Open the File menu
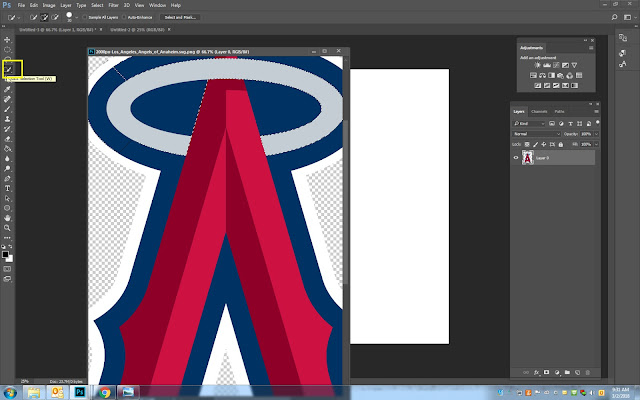Viewport: 640px width, 400px height. point(21,5)
